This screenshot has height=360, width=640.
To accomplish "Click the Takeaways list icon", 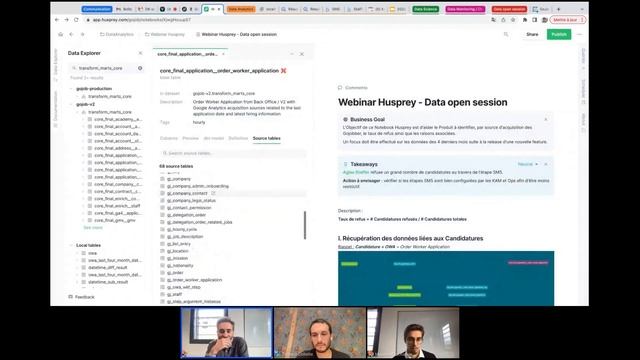I will (x=345, y=164).
